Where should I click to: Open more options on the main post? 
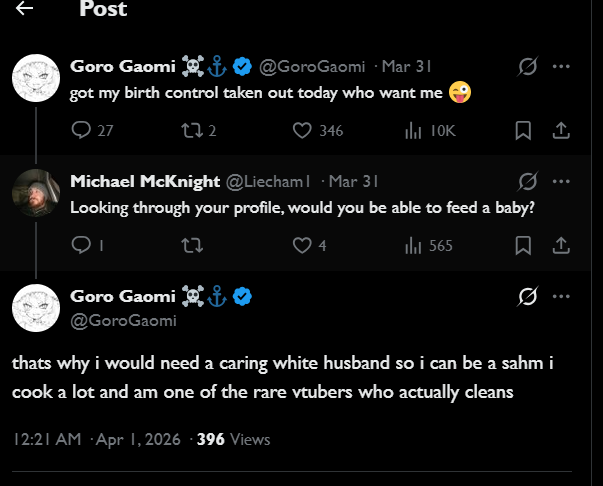[x=561, y=297]
